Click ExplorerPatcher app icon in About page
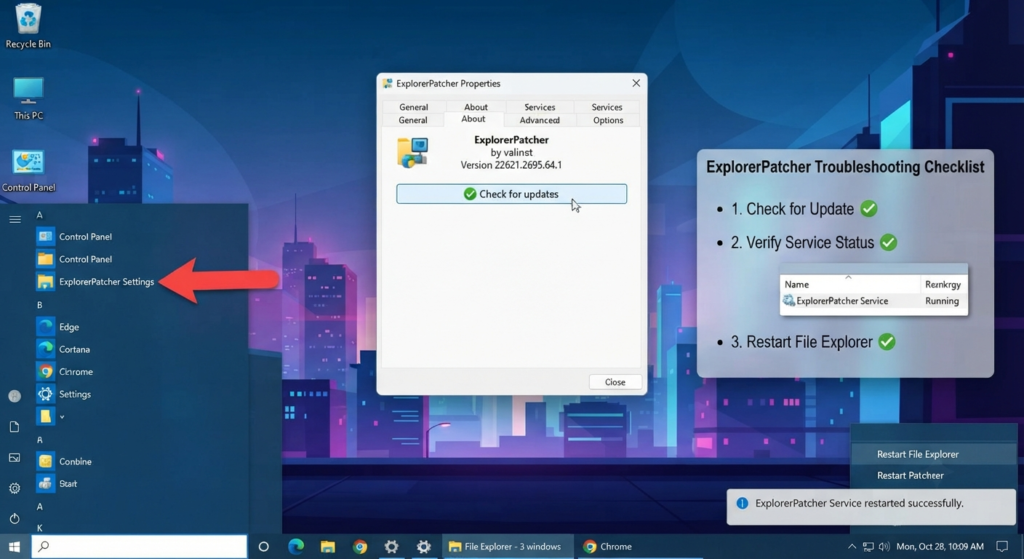Image resolution: width=1024 pixels, height=559 pixels. 413,152
